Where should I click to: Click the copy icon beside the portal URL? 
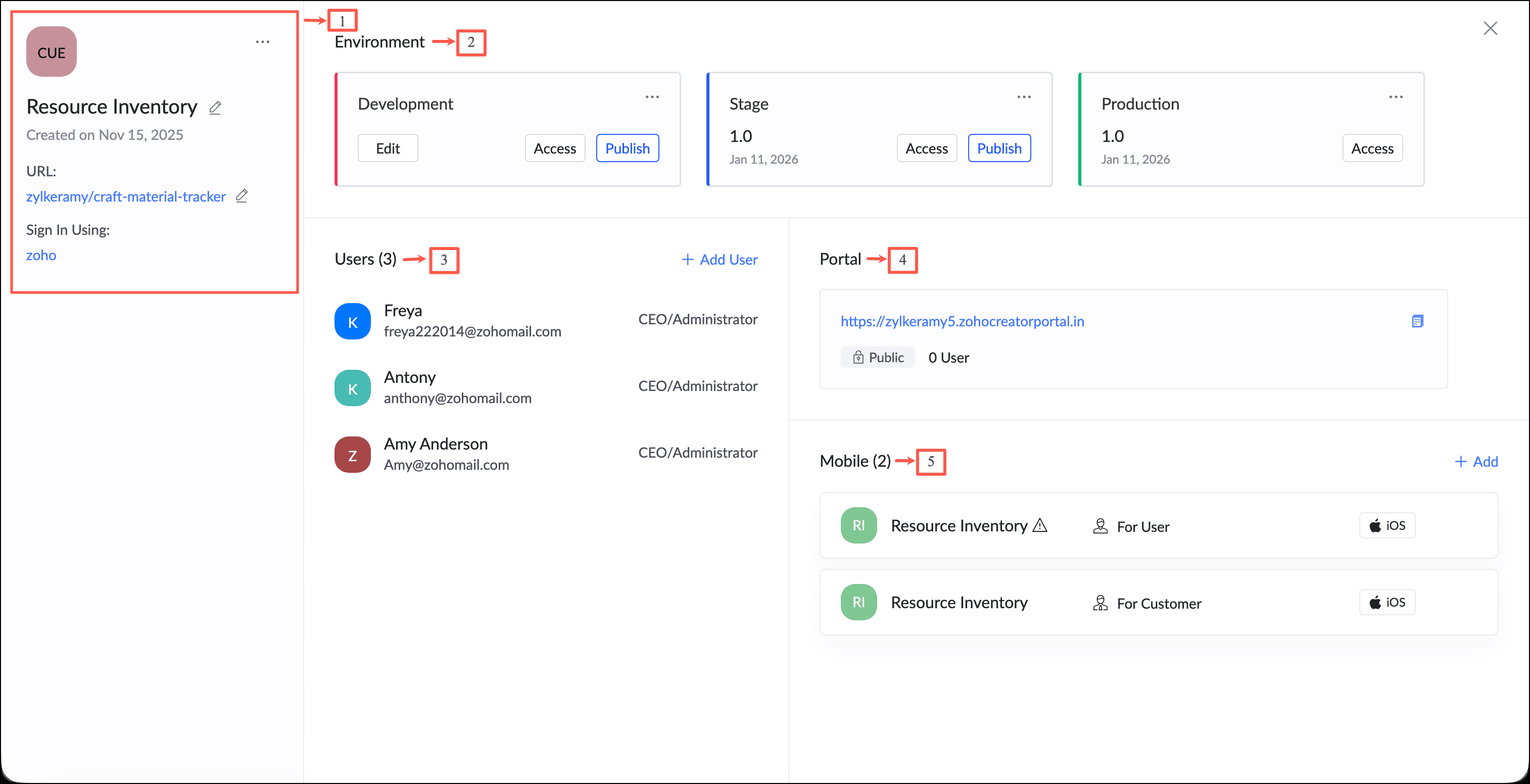click(x=1417, y=321)
